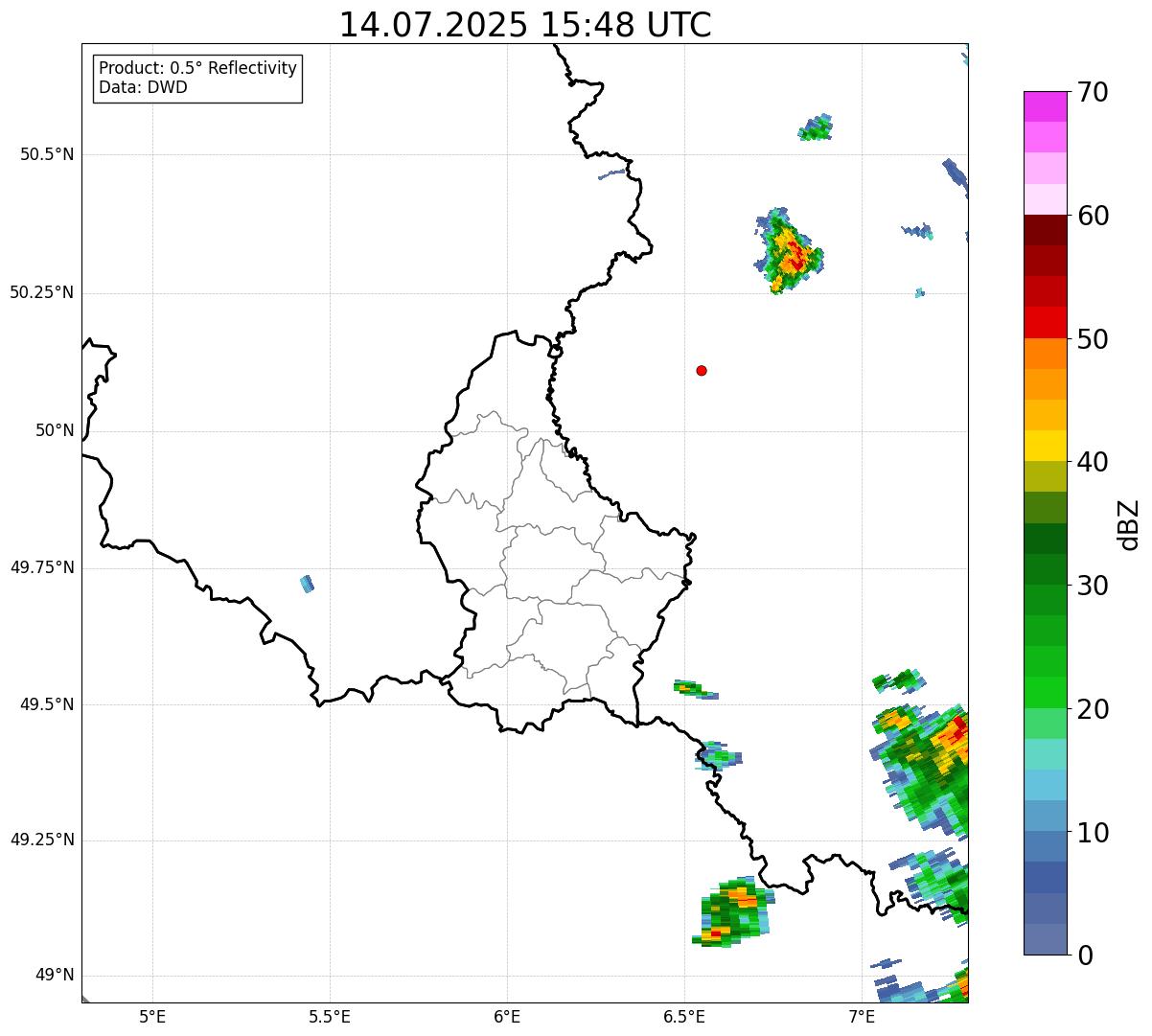Click the colorbar tick label 30
This screenshot has height=1036, width=1152.
1093,586
